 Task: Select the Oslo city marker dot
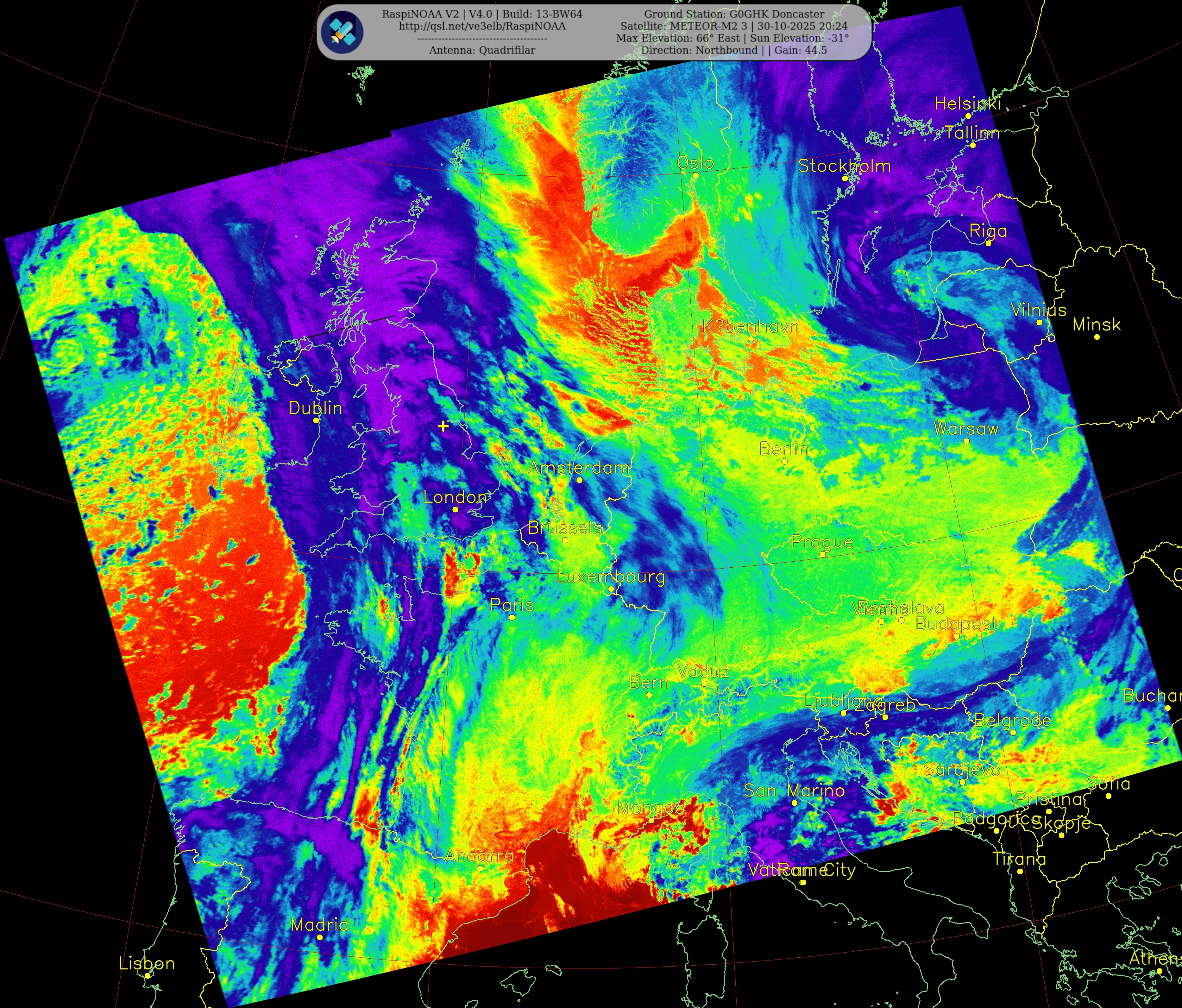[695, 175]
